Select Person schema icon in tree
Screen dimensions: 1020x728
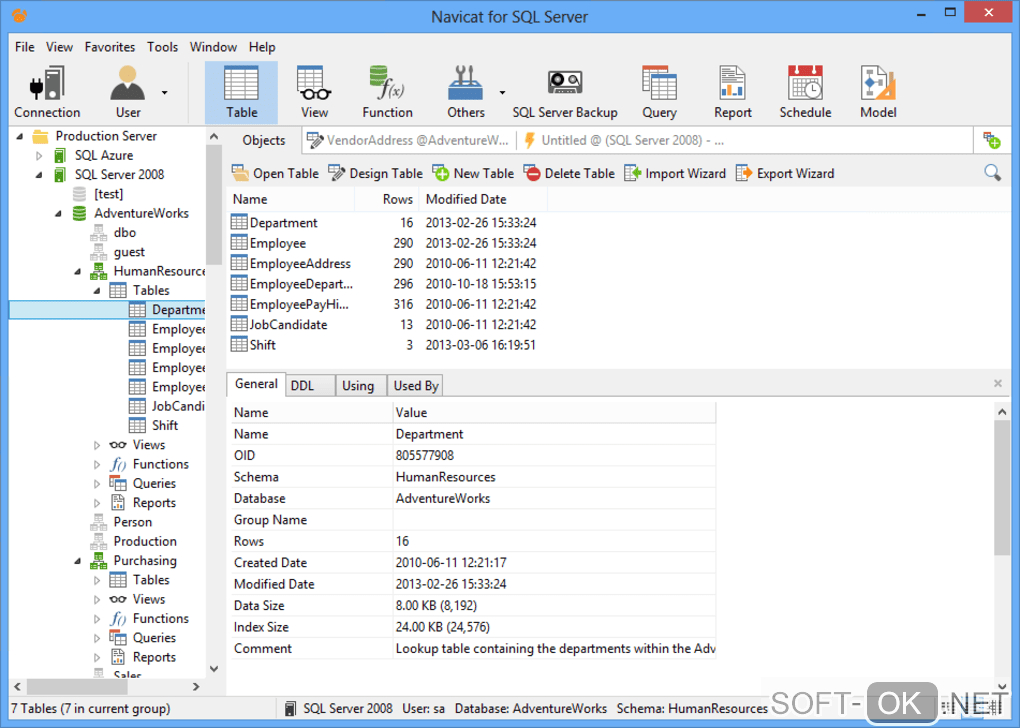click(x=98, y=522)
